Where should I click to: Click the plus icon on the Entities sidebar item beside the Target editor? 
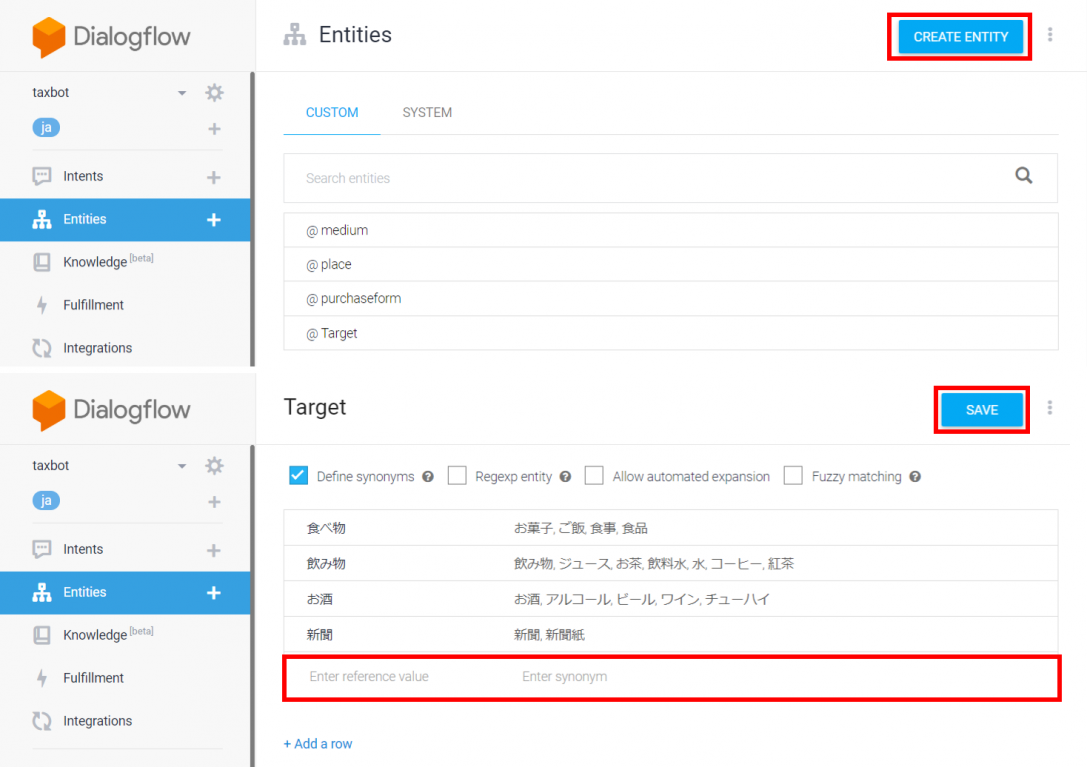tap(213, 592)
